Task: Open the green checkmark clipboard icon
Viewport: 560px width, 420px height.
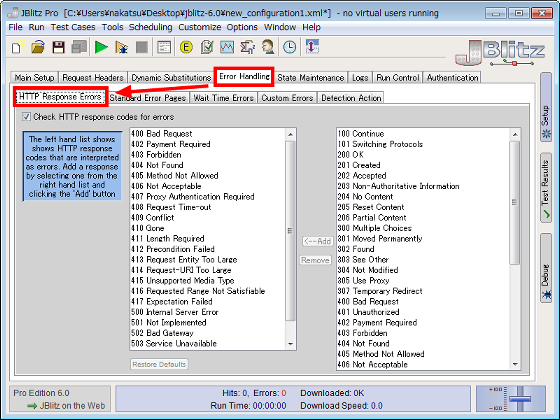Action: coord(207,47)
